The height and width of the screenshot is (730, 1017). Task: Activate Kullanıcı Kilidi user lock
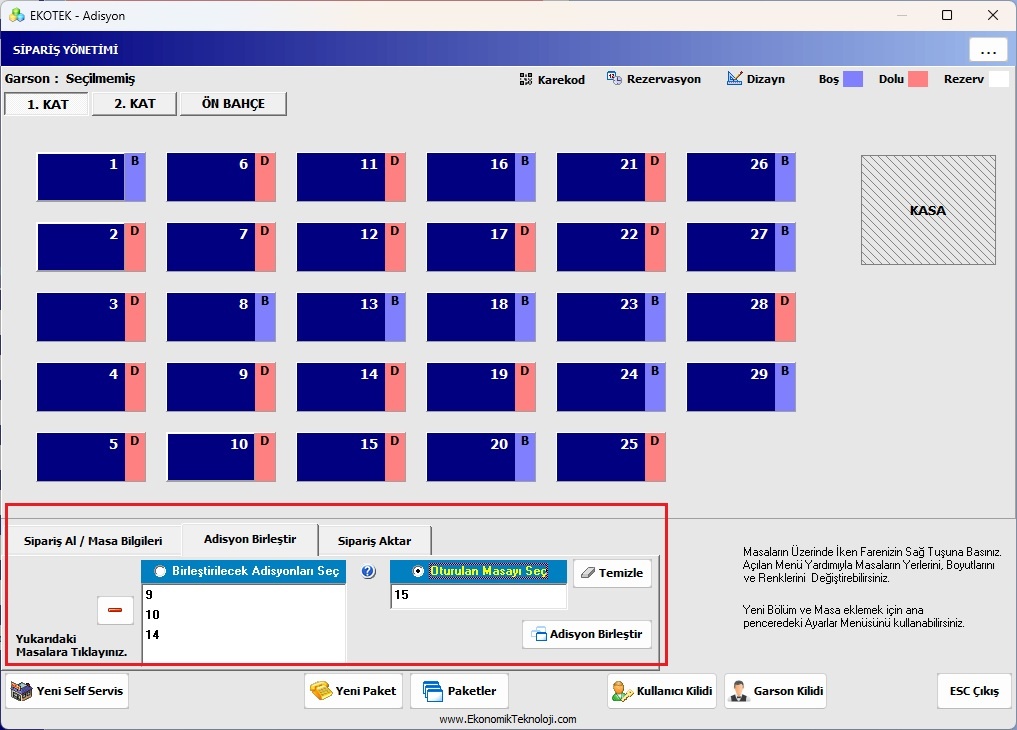662,691
